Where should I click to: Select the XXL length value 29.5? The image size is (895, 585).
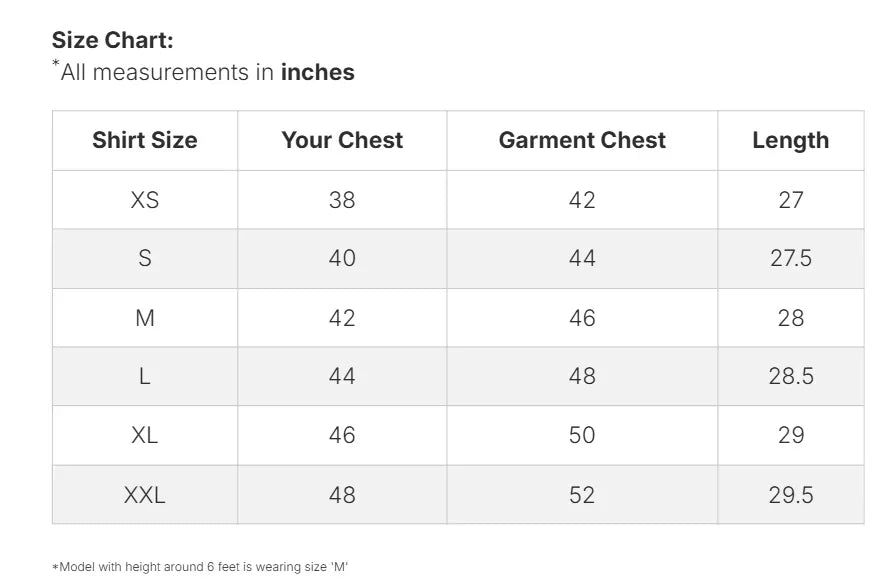point(790,495)
